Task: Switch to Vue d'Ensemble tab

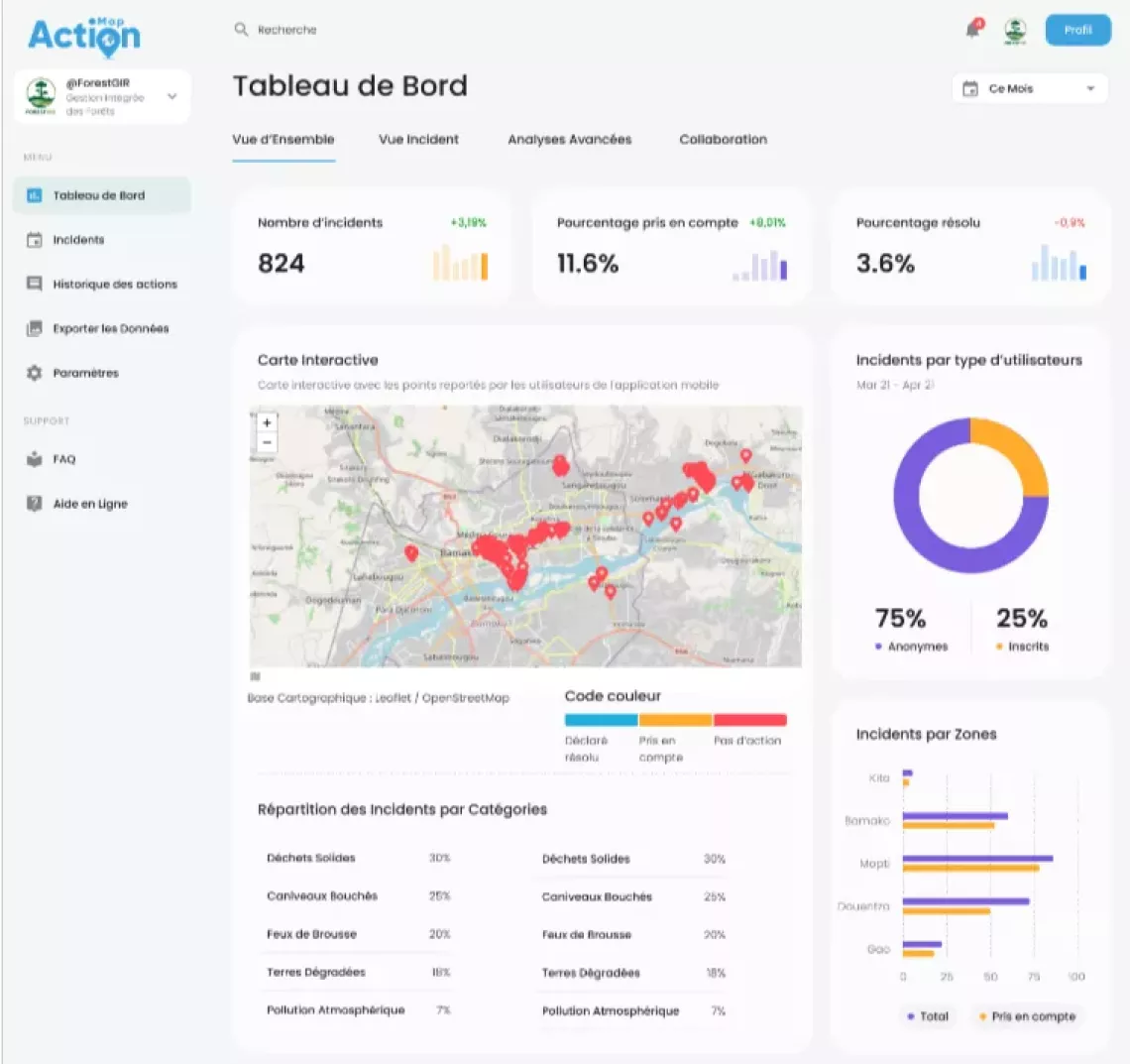Action: tap(283, 139)
